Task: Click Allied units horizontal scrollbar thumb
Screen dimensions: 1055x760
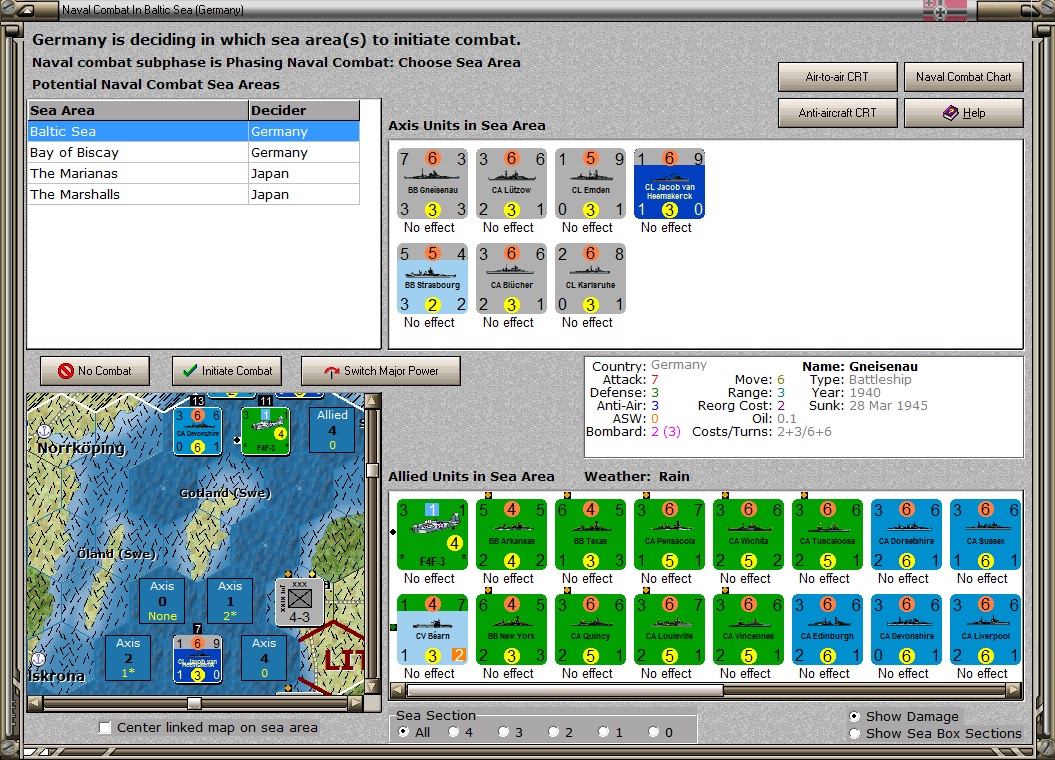Action: 565,690
